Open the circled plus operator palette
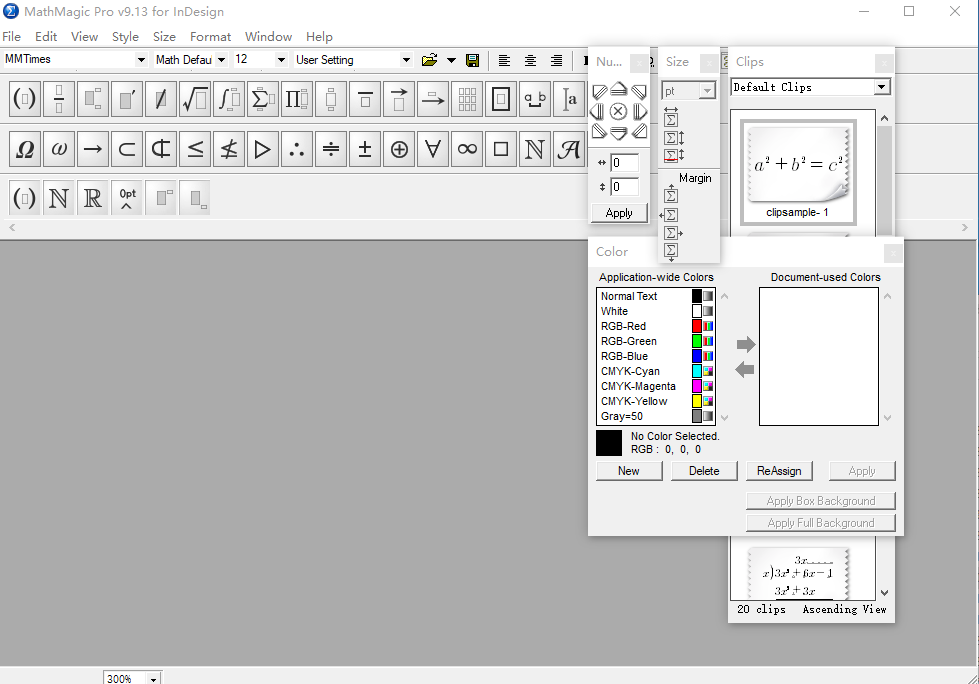This screenshot has height=684, width=979. tap(399, 149)
